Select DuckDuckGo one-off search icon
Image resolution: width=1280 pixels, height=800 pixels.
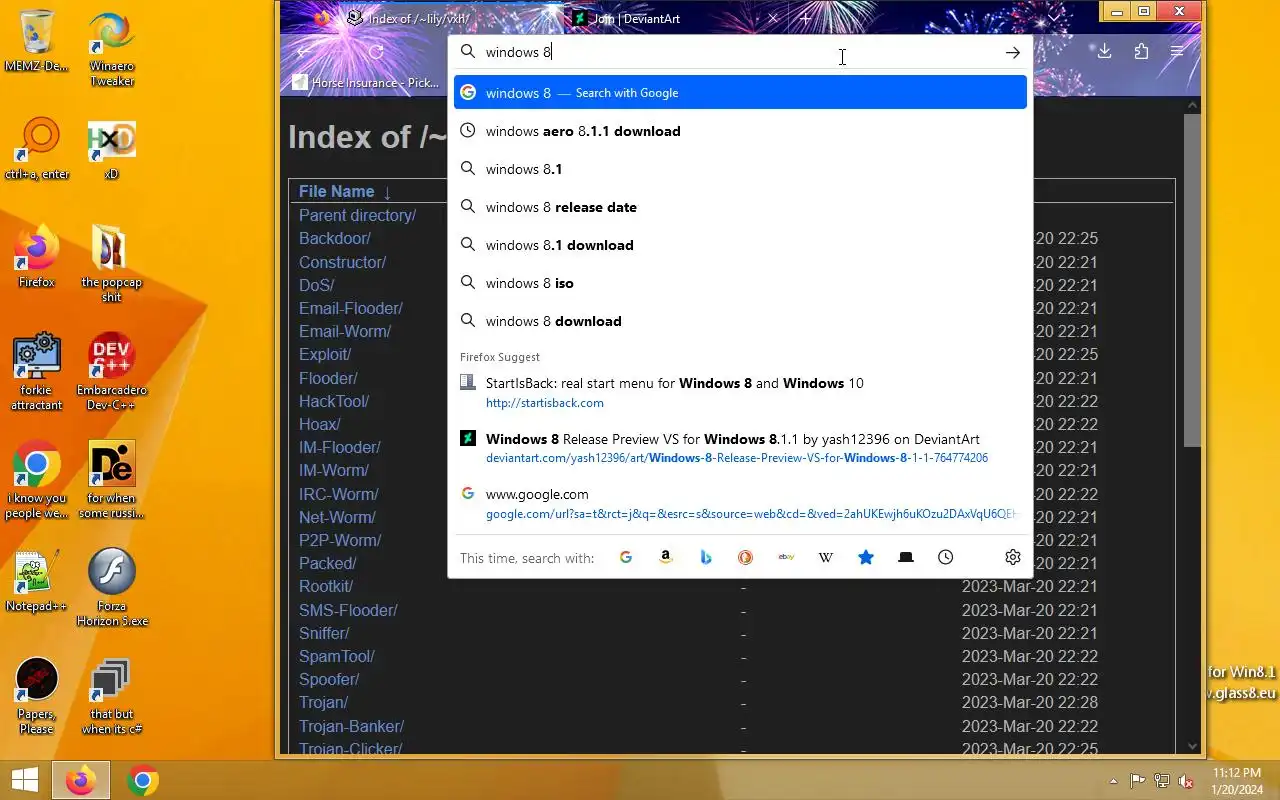coord(745,557)
